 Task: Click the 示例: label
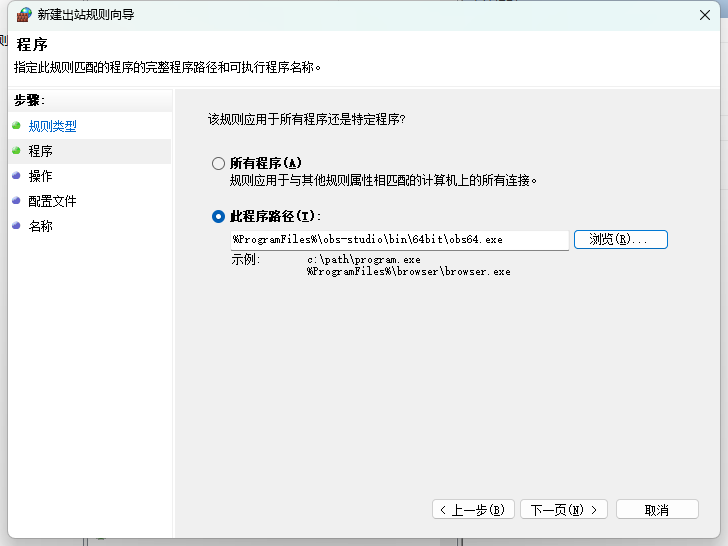point(246,260)
